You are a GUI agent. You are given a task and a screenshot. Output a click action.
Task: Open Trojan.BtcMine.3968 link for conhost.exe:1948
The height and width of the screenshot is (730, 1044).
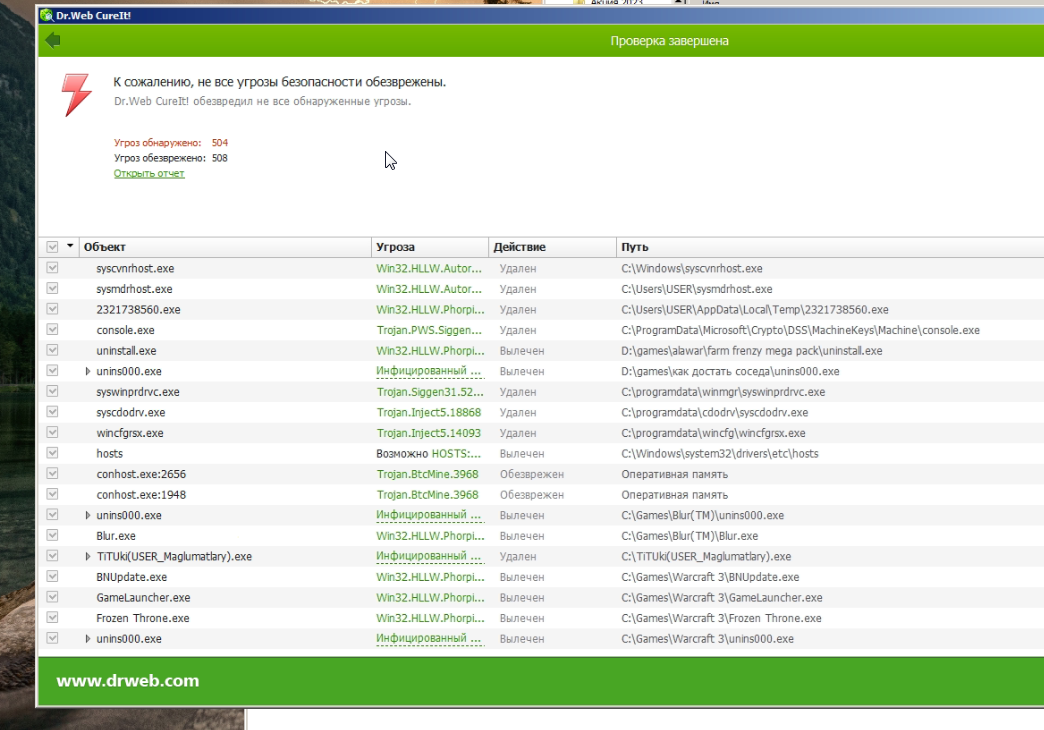tap(427, 495)
